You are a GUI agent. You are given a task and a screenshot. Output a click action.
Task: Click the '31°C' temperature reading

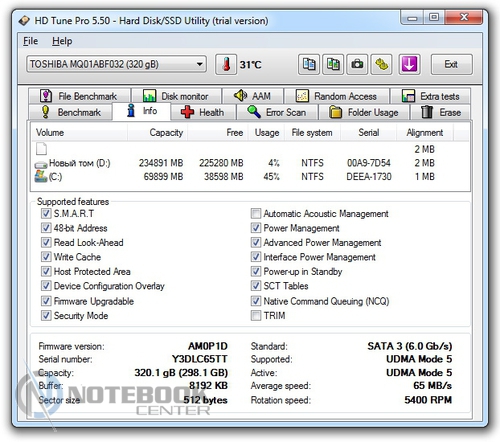click(x=250, y=64)
